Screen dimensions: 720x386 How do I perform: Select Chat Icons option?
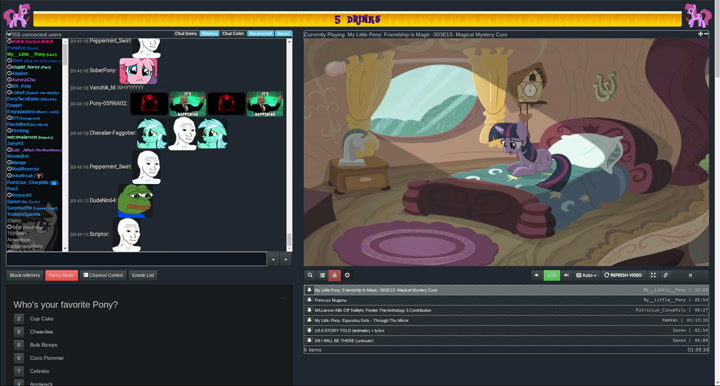pyautogui.click(x=186, y=34)
